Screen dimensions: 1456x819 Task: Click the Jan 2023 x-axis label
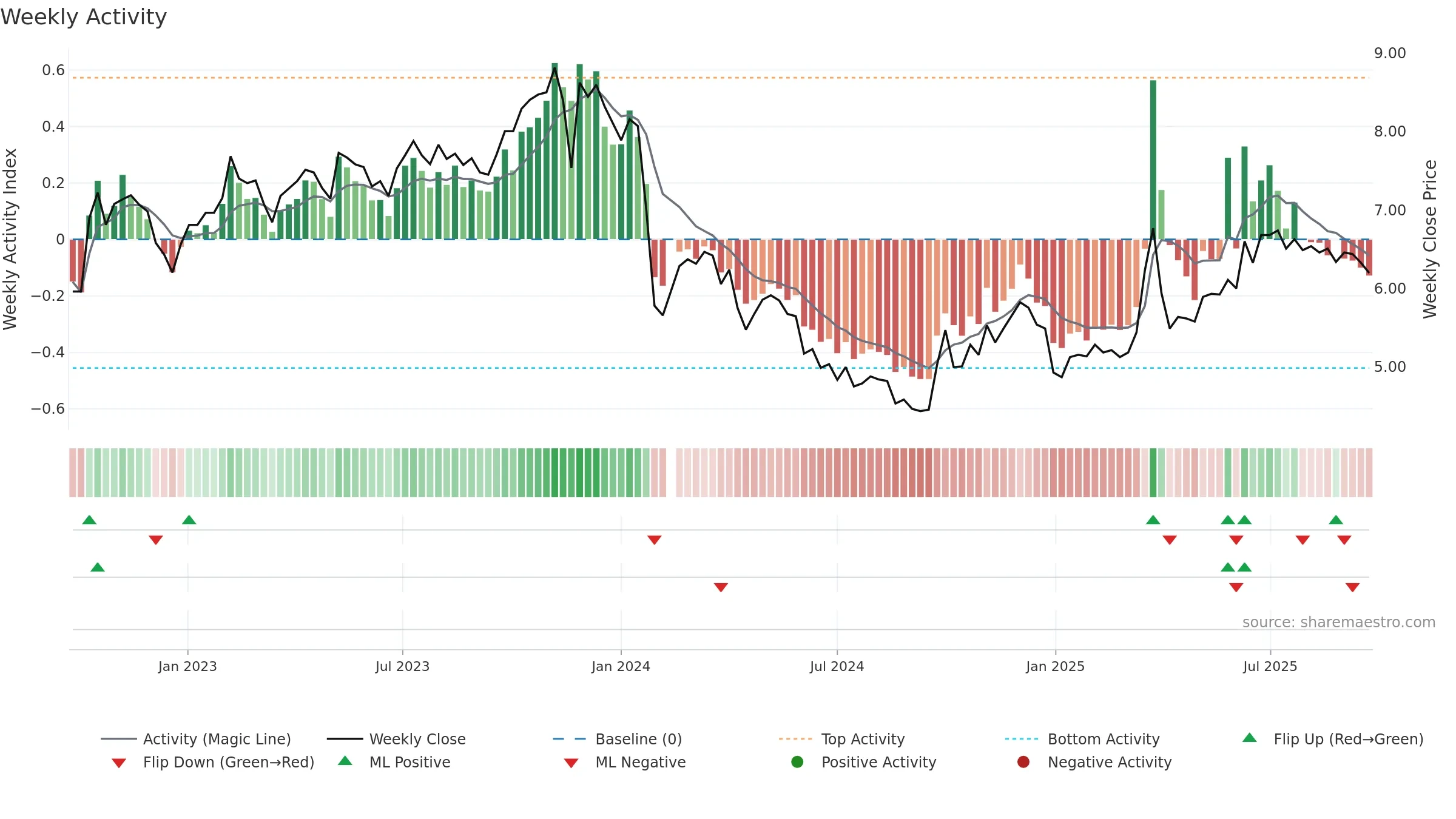187,666
